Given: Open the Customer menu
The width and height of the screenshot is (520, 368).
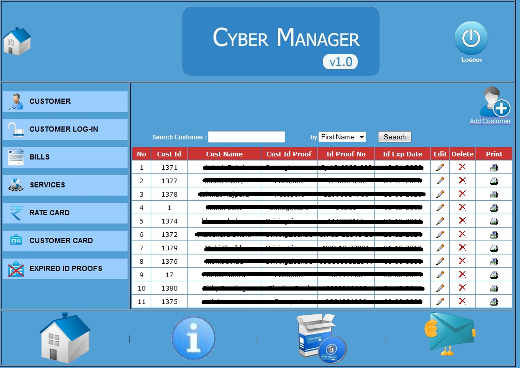Looking at the screenshot, I should [x=65, y=101].
